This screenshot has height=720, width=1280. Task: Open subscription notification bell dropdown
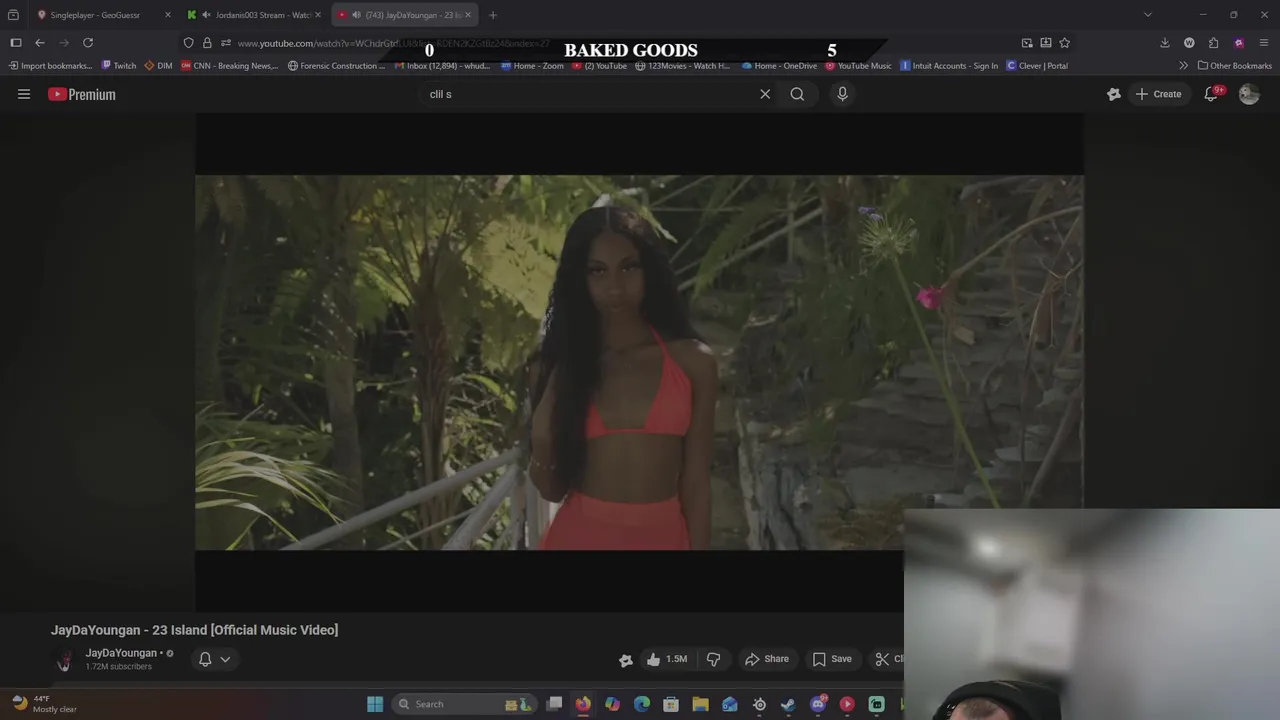click(x=214, y=659)
